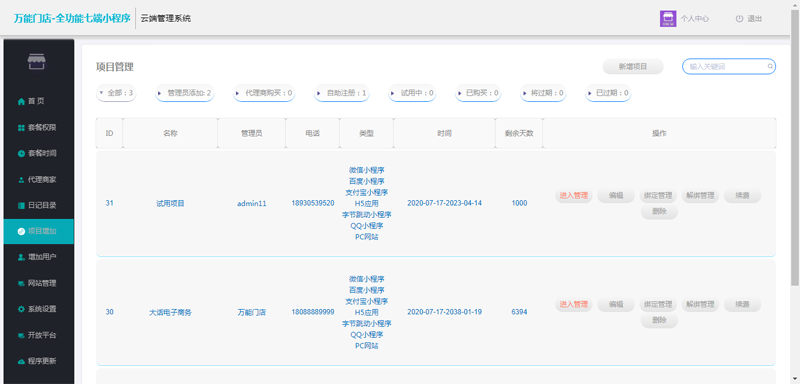The image size is (800, 384).
Task: Click the person icon beside 代理商家
Action: (21, 180)
